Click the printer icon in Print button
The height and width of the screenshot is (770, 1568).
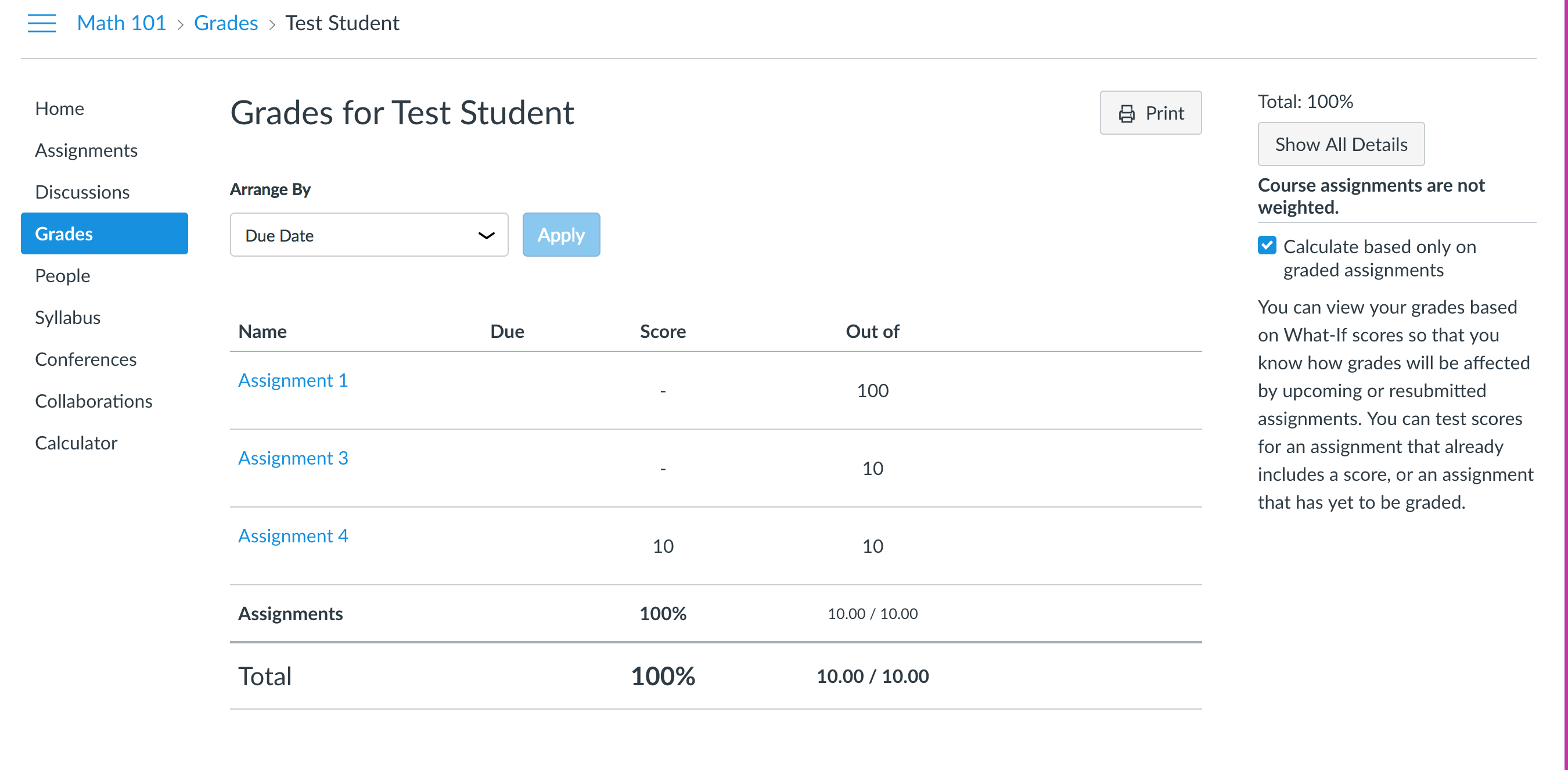tap(1126, 113)
